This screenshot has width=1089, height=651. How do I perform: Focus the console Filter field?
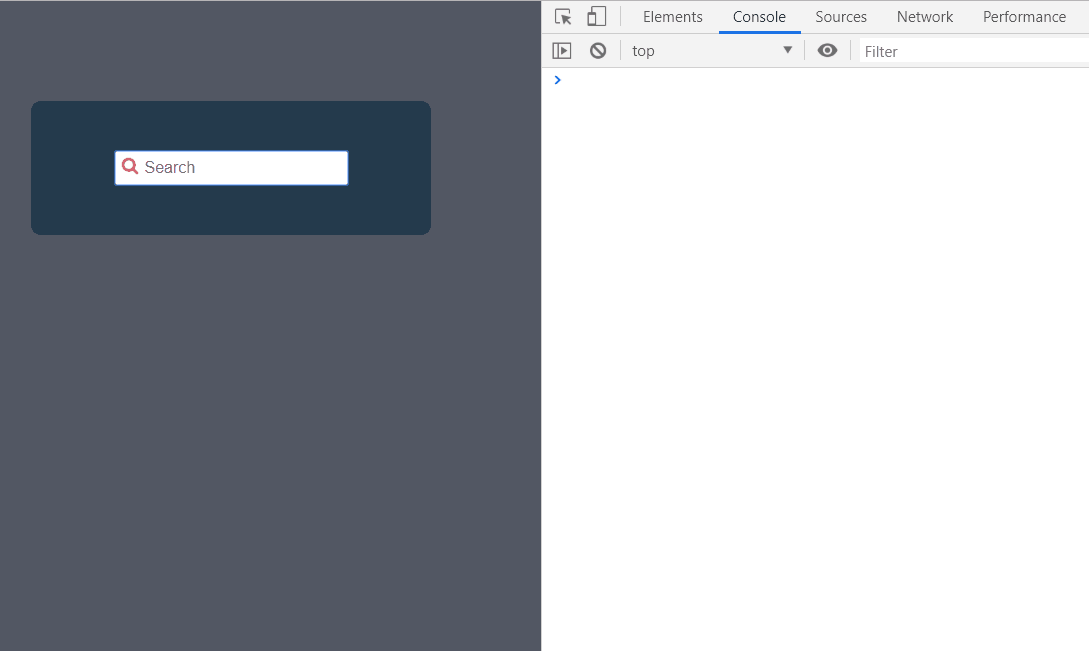coord(970,51)
